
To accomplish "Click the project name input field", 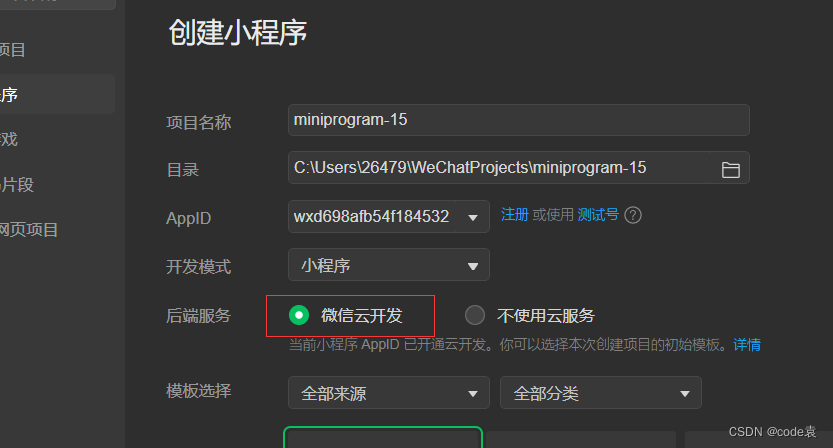I will pyautogui.click(x=518, y=120).
